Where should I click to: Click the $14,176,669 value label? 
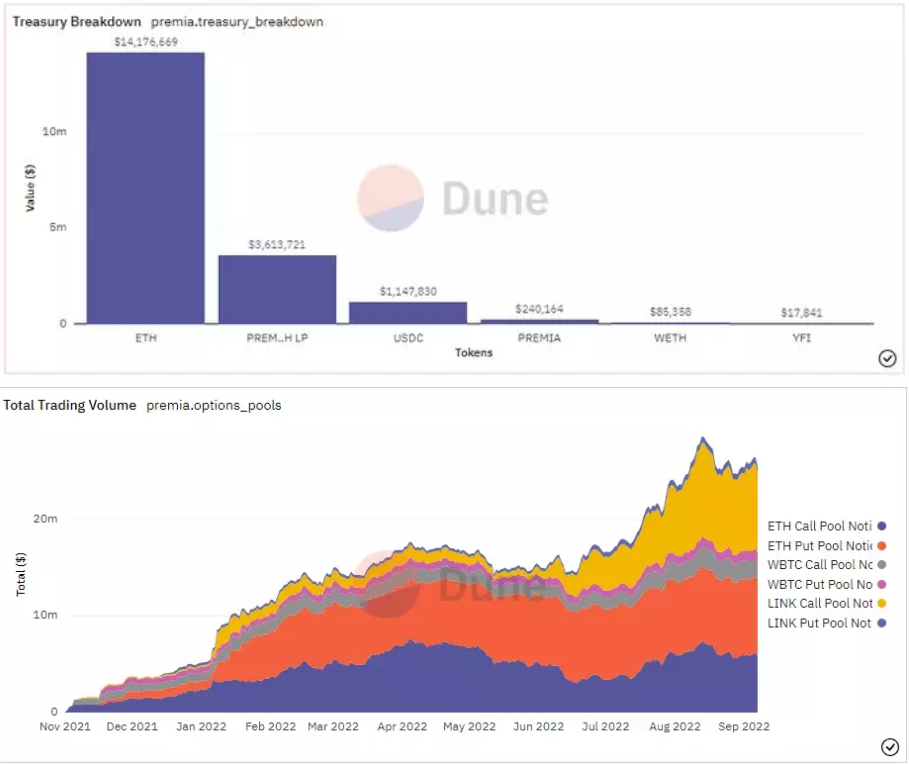pos(146,42)
